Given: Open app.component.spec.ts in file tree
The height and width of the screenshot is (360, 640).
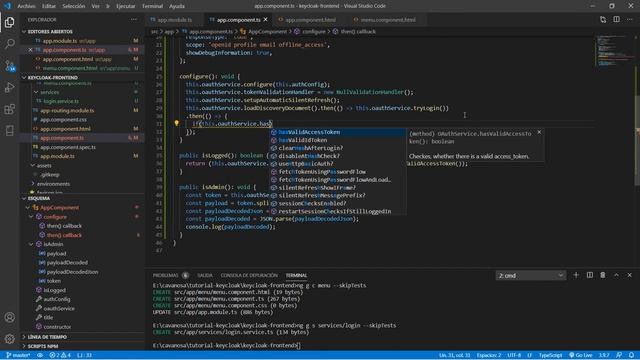Looking at the screenshot, I should click(68, 147).
